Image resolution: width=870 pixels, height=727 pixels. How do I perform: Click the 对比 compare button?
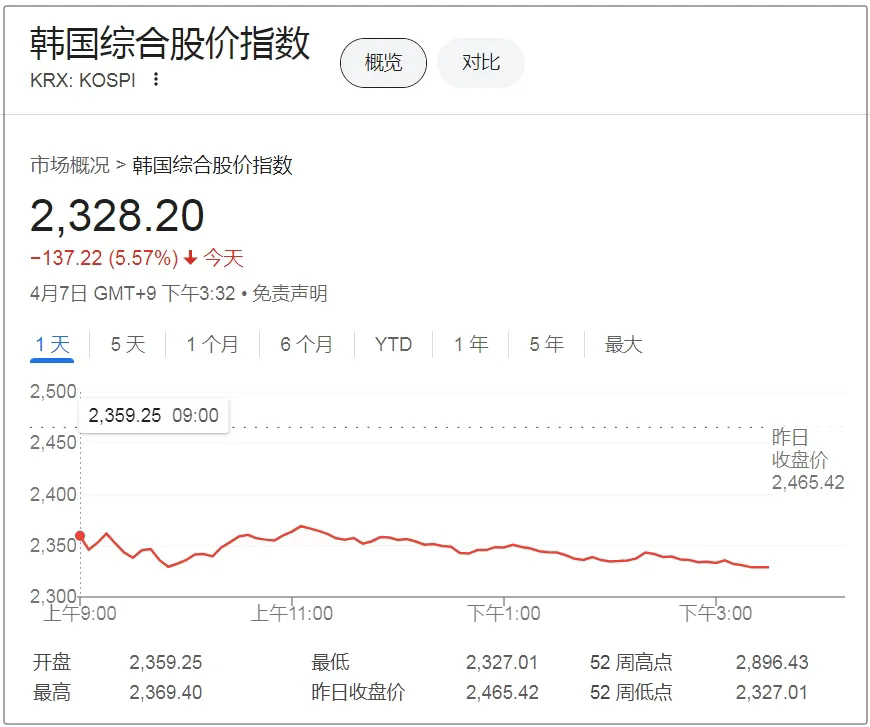[481, 63]
